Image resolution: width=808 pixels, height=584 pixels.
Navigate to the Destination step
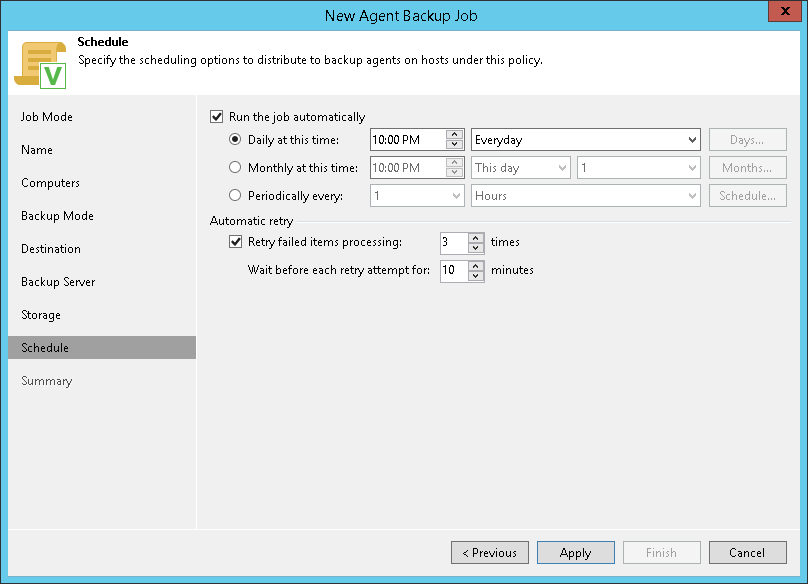click(51, 249)
